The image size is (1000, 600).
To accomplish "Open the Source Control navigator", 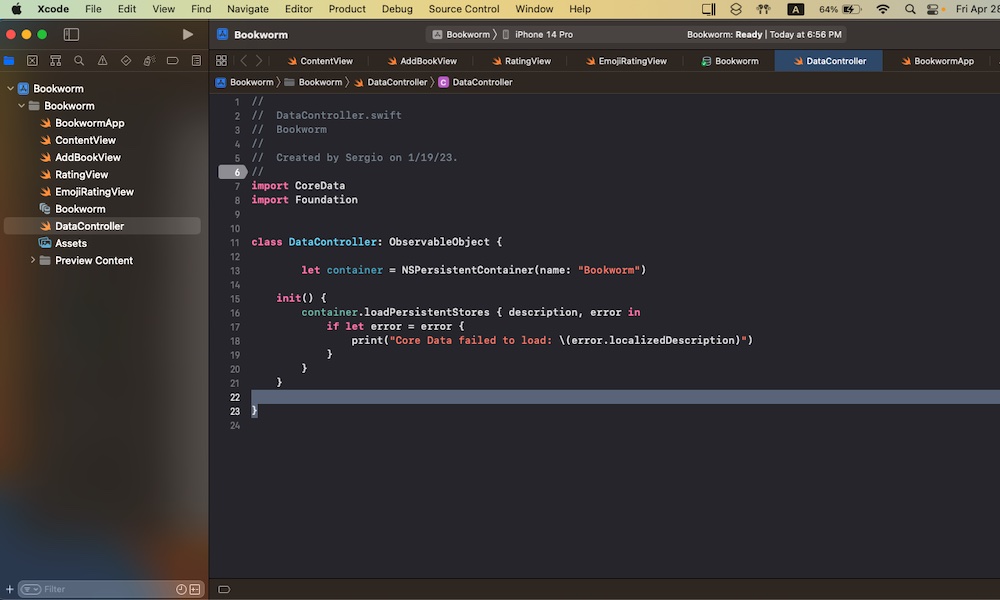I will (32, 61).
